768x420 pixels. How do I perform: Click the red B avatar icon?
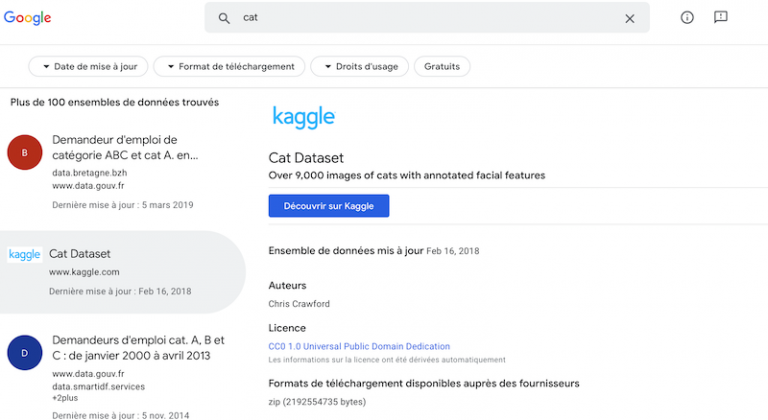pos(25,152)
